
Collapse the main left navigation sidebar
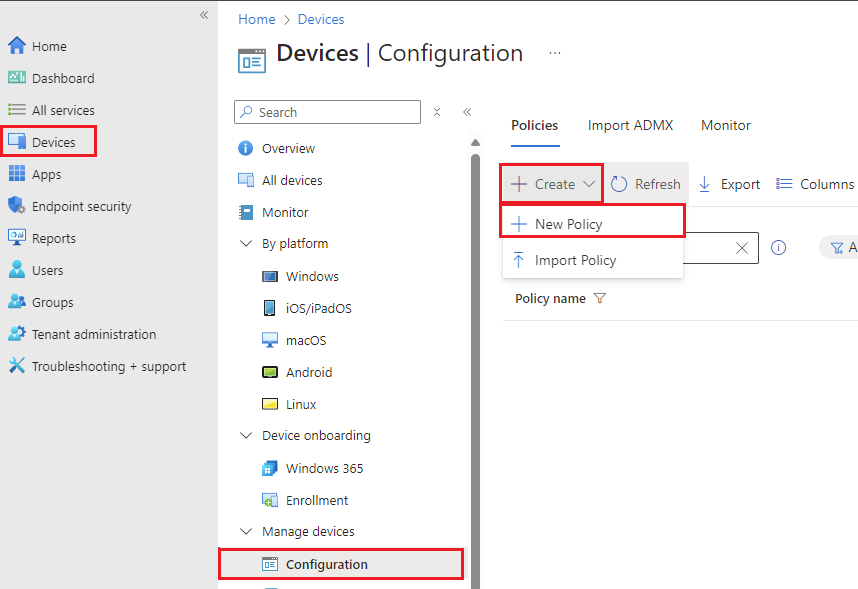click(x=204, y=15)
